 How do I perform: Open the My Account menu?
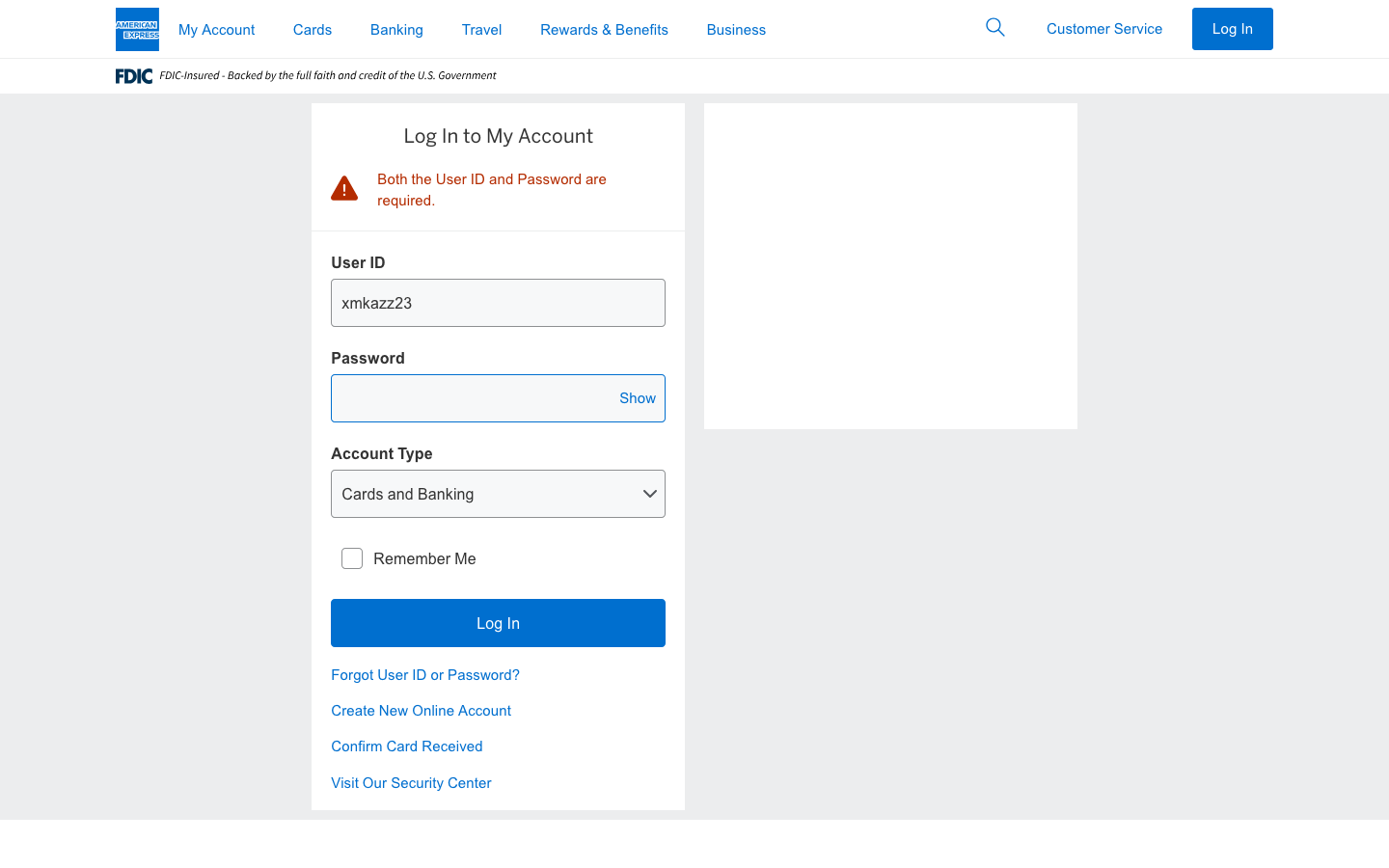coord(216,30)
